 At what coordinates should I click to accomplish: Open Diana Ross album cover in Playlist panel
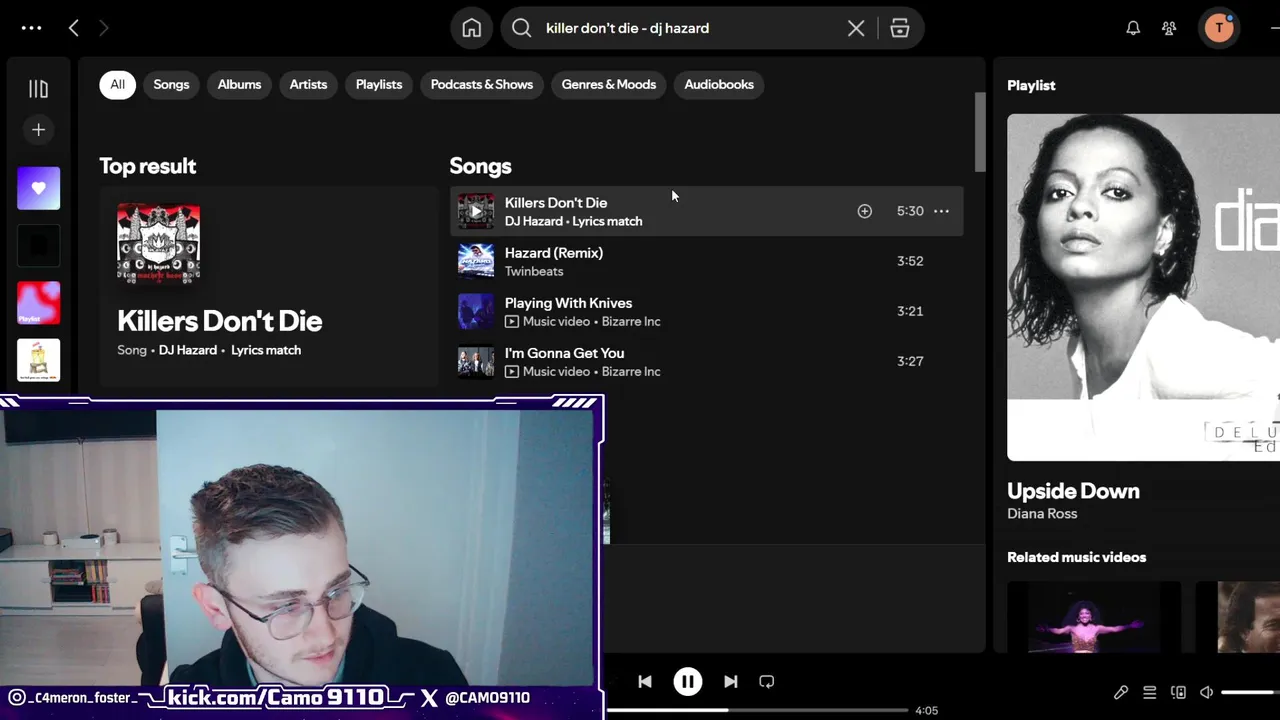tap(1143, 287)
